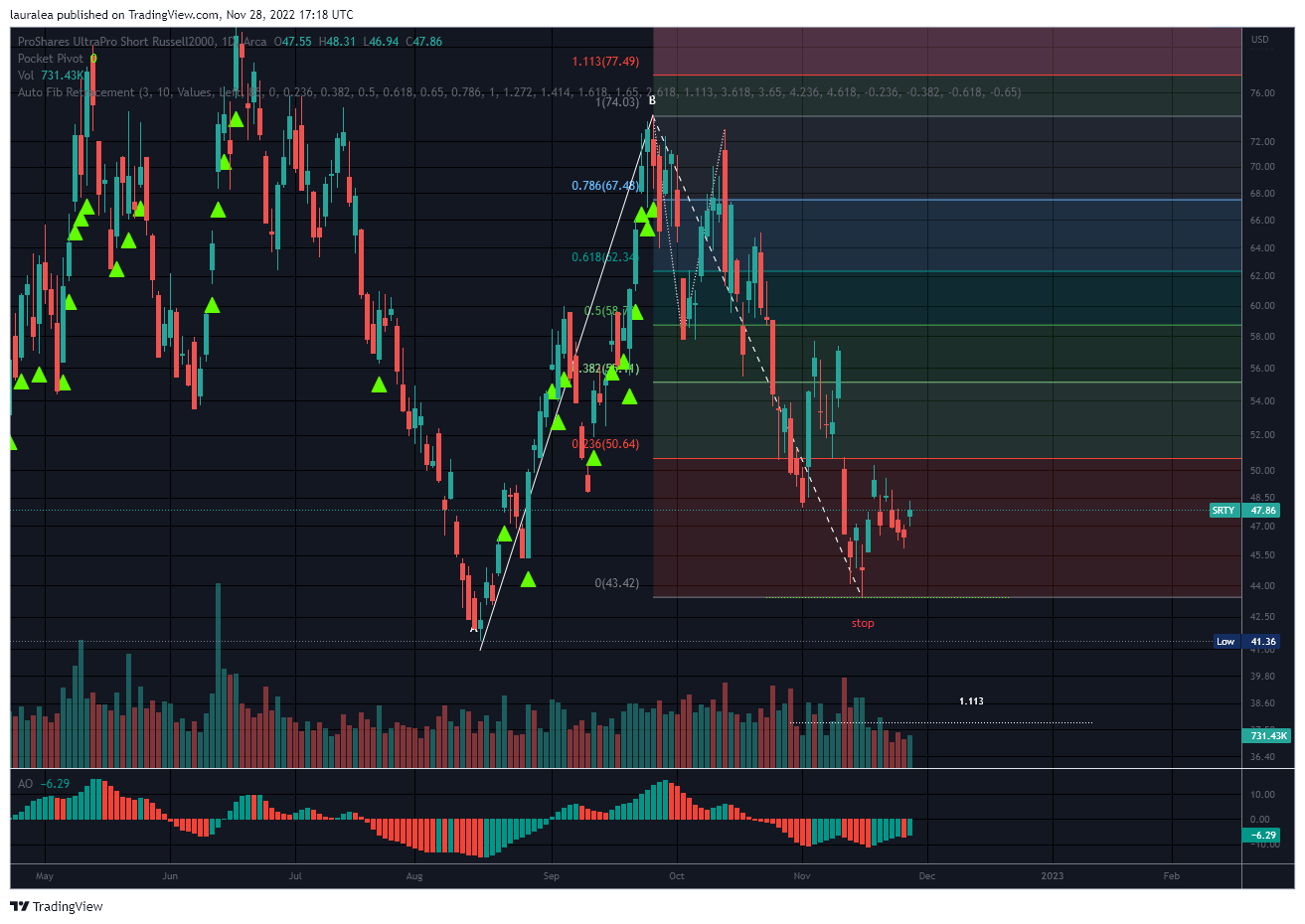This screenshot has height=924, width=1305.
Task: Click the 64.00 price axis value
Action: (1262, 248)
